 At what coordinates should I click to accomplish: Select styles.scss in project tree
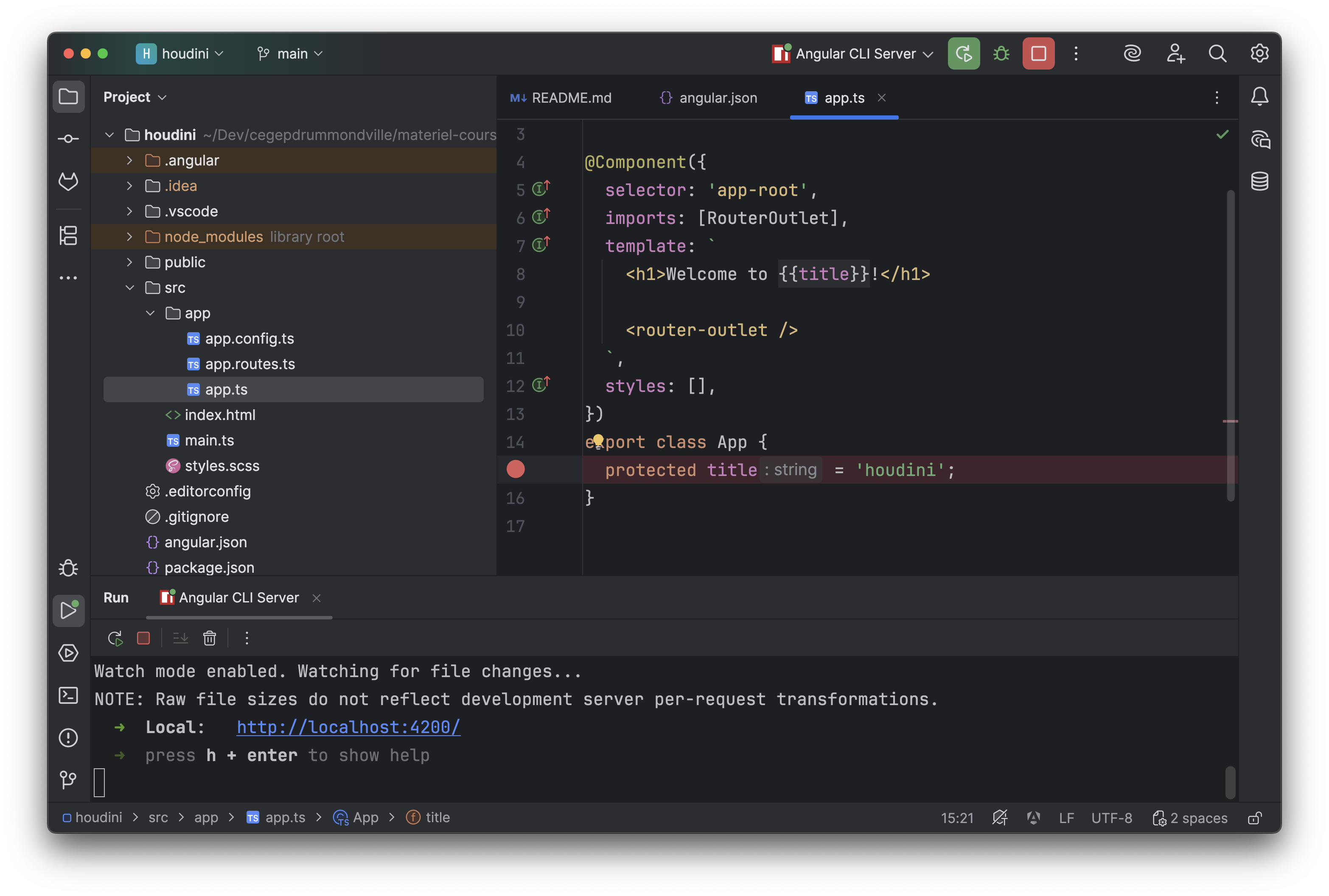click(x=294, y=466)
